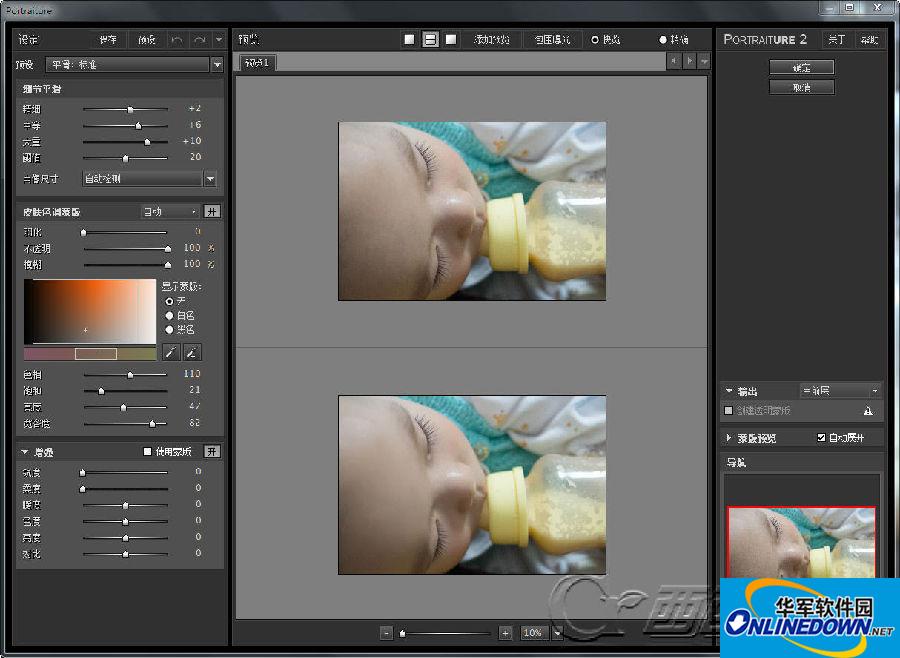Select single-pane preview layout icon
The image size is (900, 658).
tap(409, 40)
